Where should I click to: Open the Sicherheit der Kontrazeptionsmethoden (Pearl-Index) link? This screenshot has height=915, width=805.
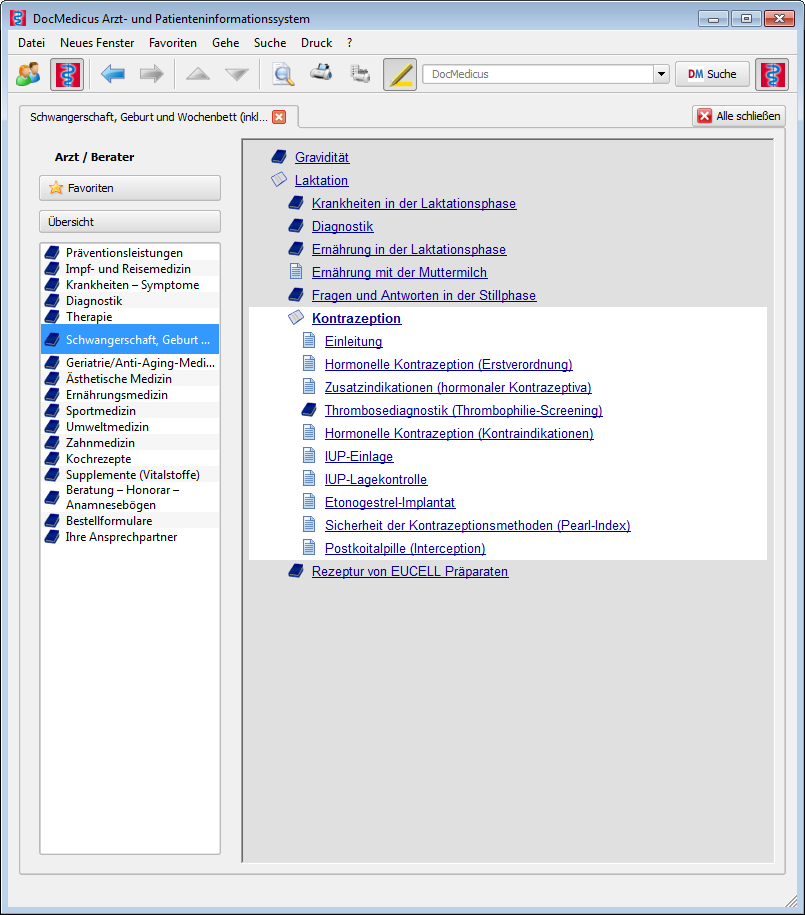(x=478, y=525)
